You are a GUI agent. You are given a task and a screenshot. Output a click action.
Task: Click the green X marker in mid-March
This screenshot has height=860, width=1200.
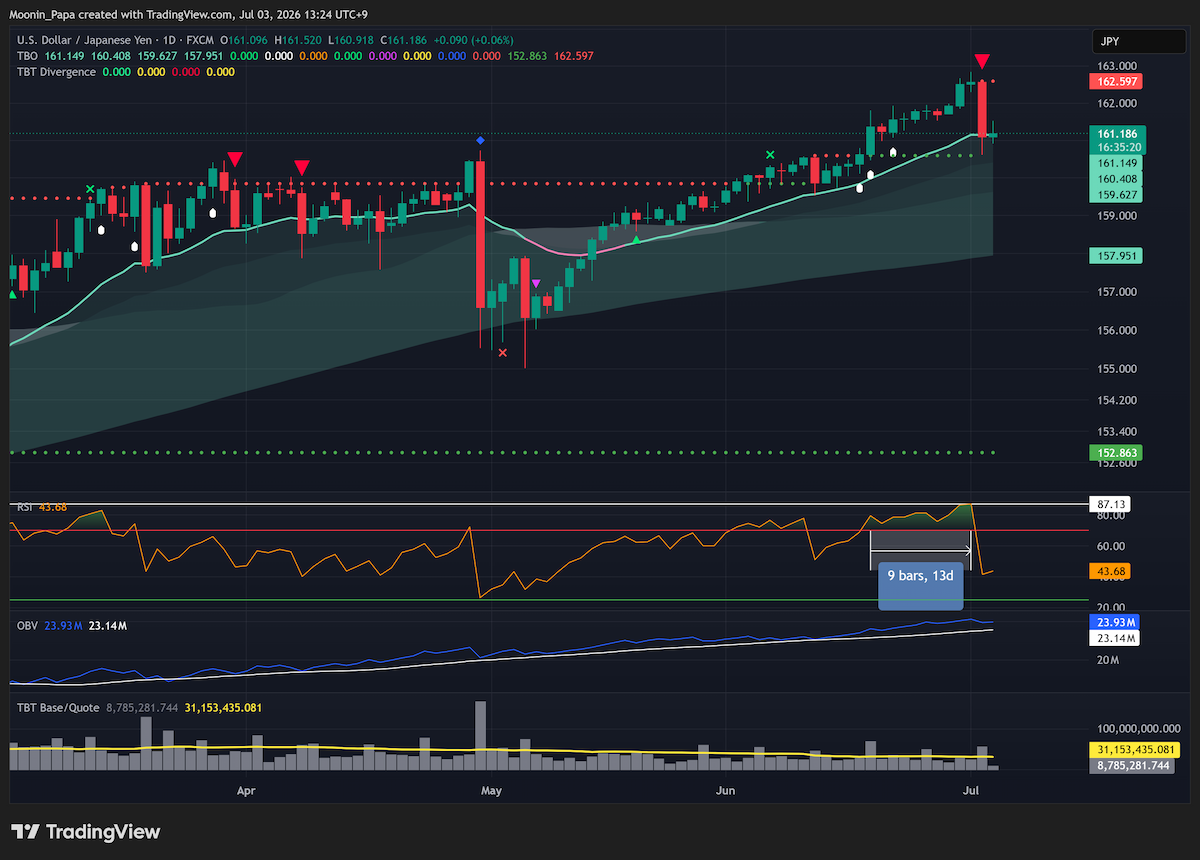(90, 189)
